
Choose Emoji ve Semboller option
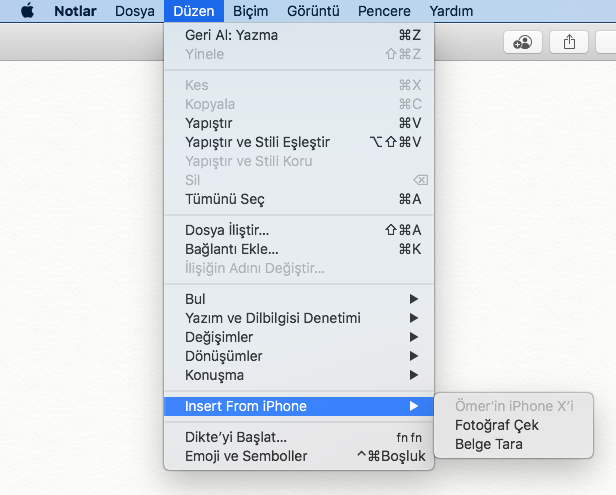pyautogui.click(x=246, y=456)
